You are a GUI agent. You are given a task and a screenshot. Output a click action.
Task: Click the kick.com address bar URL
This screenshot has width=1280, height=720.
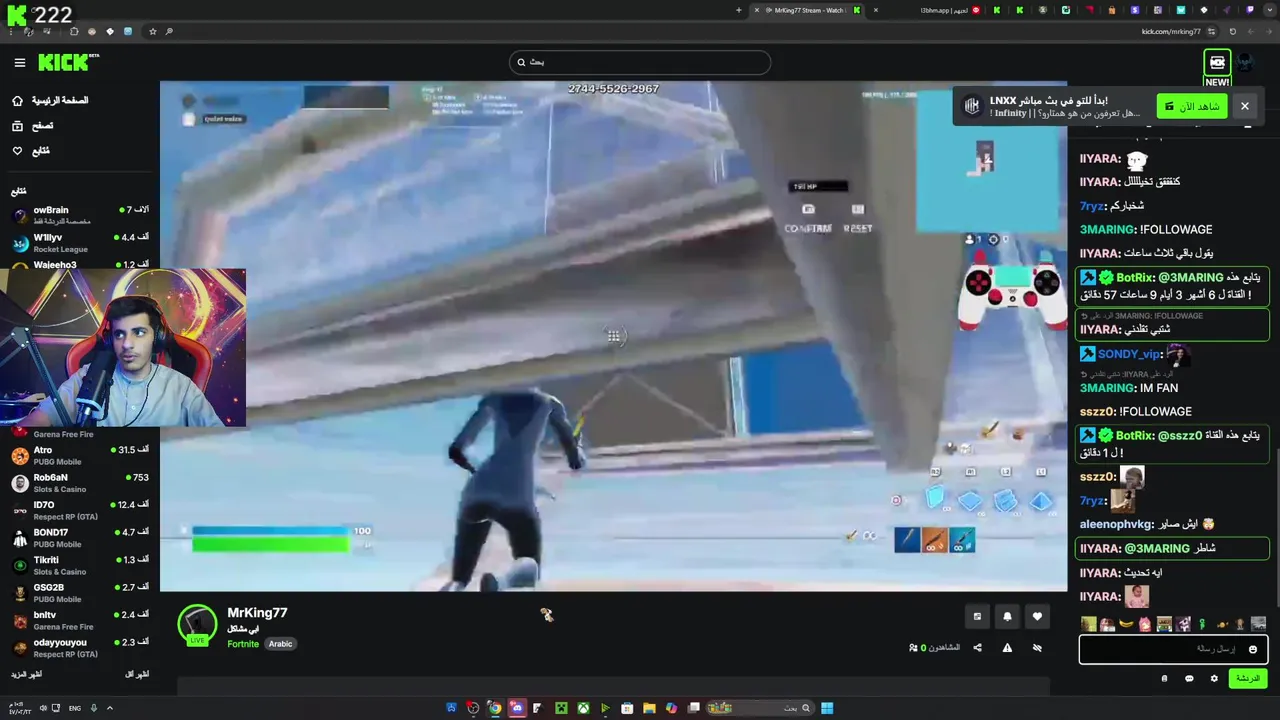click(x=1171, y=31)
